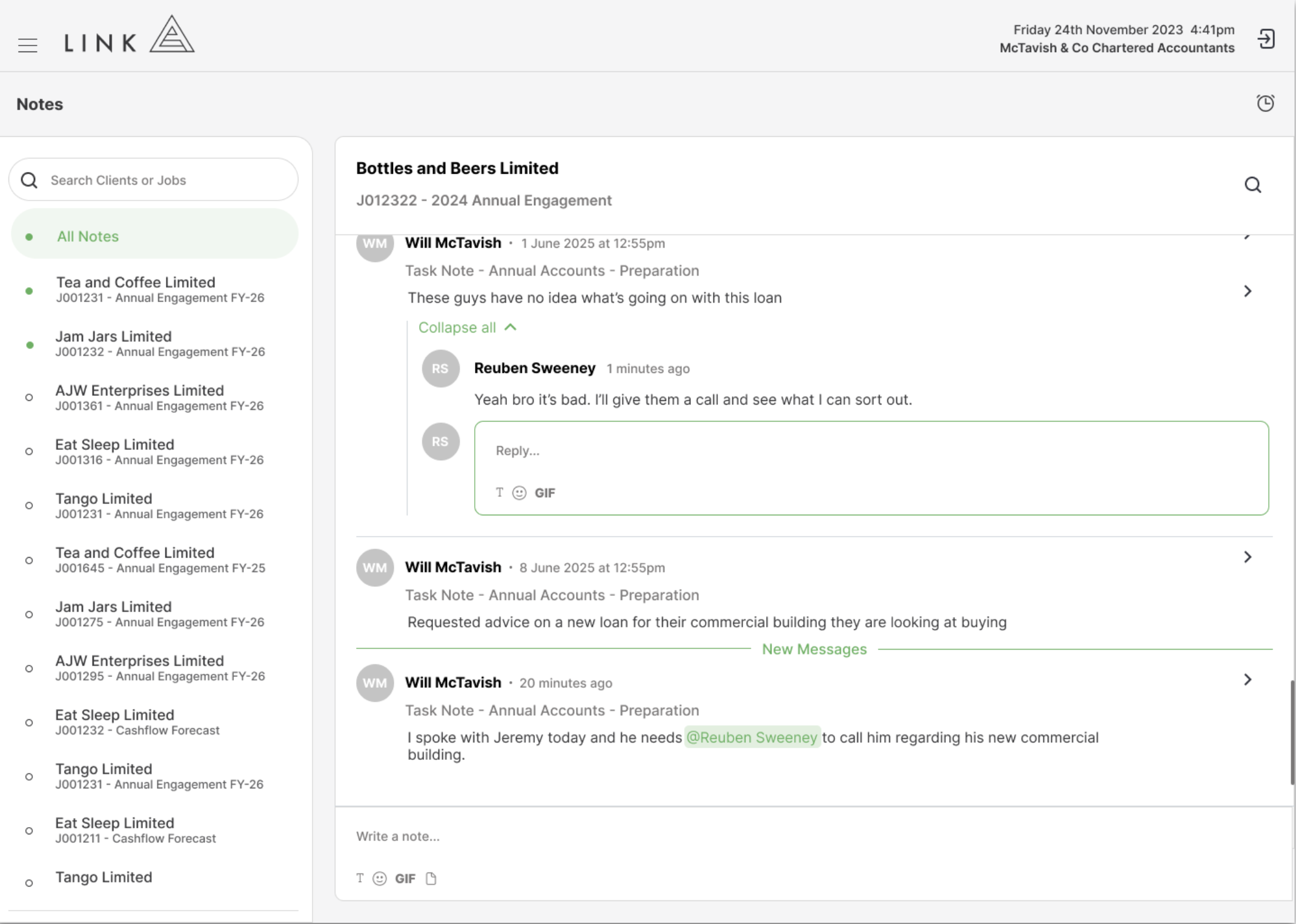Attach a file in note composer
This screenshot has height=924, width=1296.
click(x=431, y=879)
